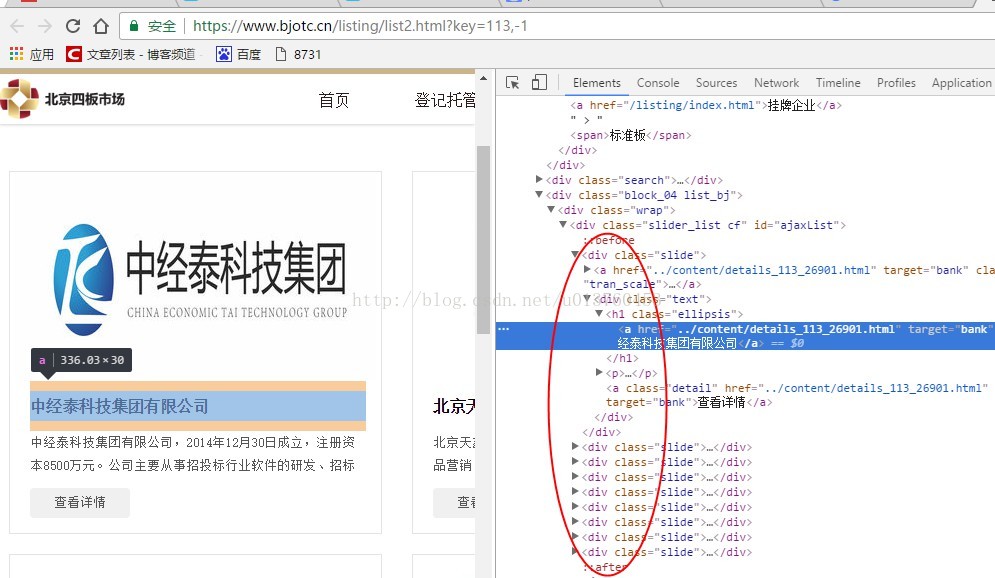Click the 北京四板市场 site logo

click(63, 99)
